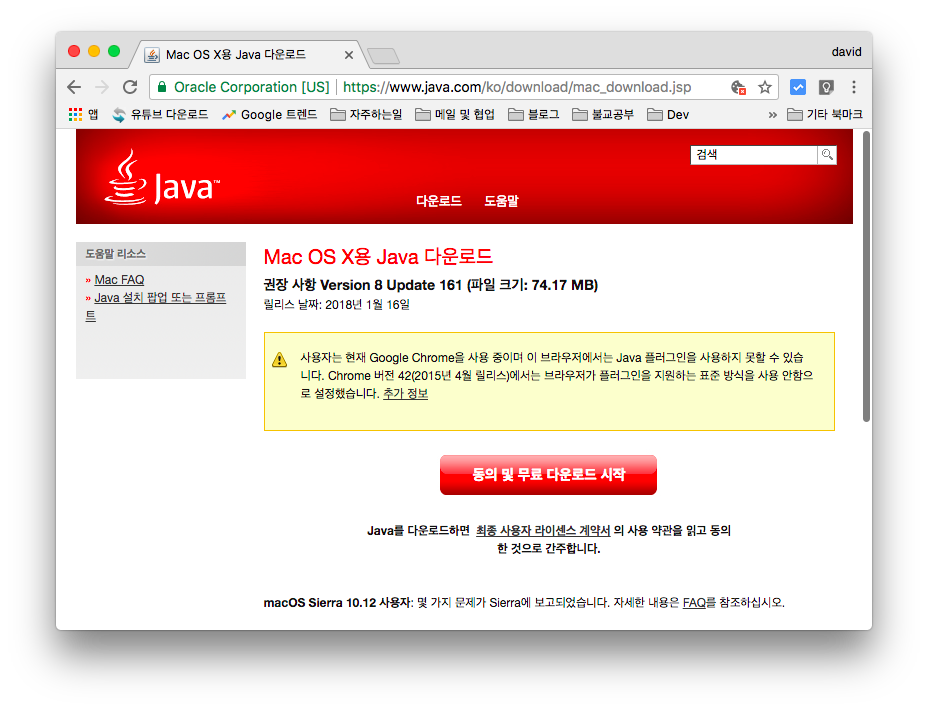The height and width of the screenshot is (710, 928).
Task: Open the translate icon in address bar
Action: pos(738,88)
